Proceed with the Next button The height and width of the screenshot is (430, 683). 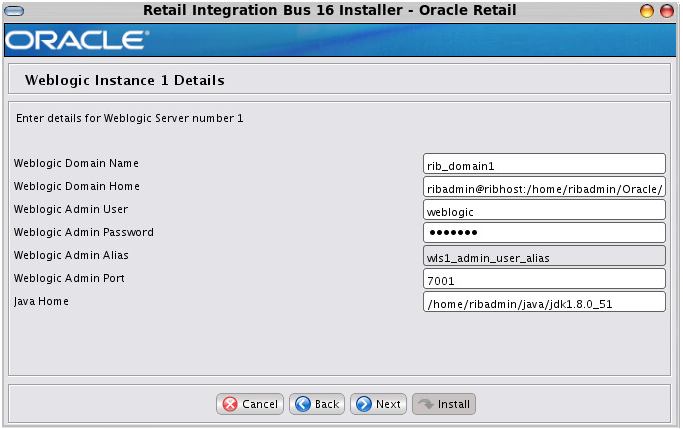[x=378, y=404]
